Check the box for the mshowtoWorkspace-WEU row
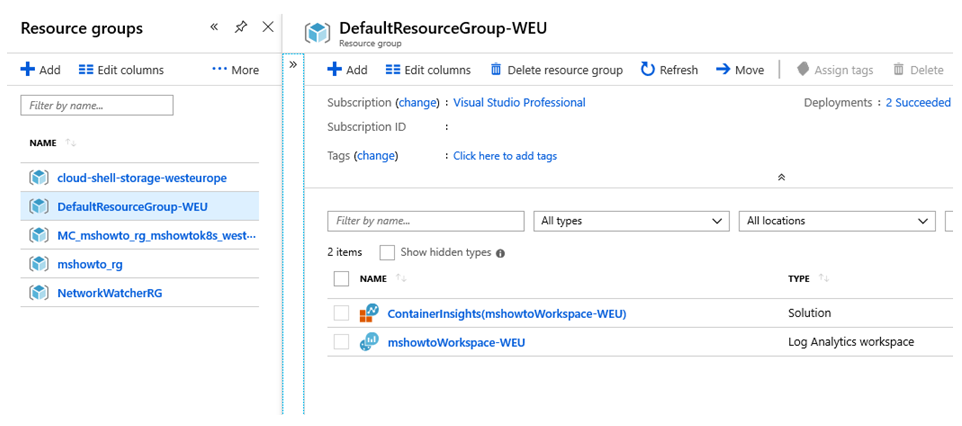The width and height of the screenshot is (962, 426). pyautogui.click(x=341, y=342)
